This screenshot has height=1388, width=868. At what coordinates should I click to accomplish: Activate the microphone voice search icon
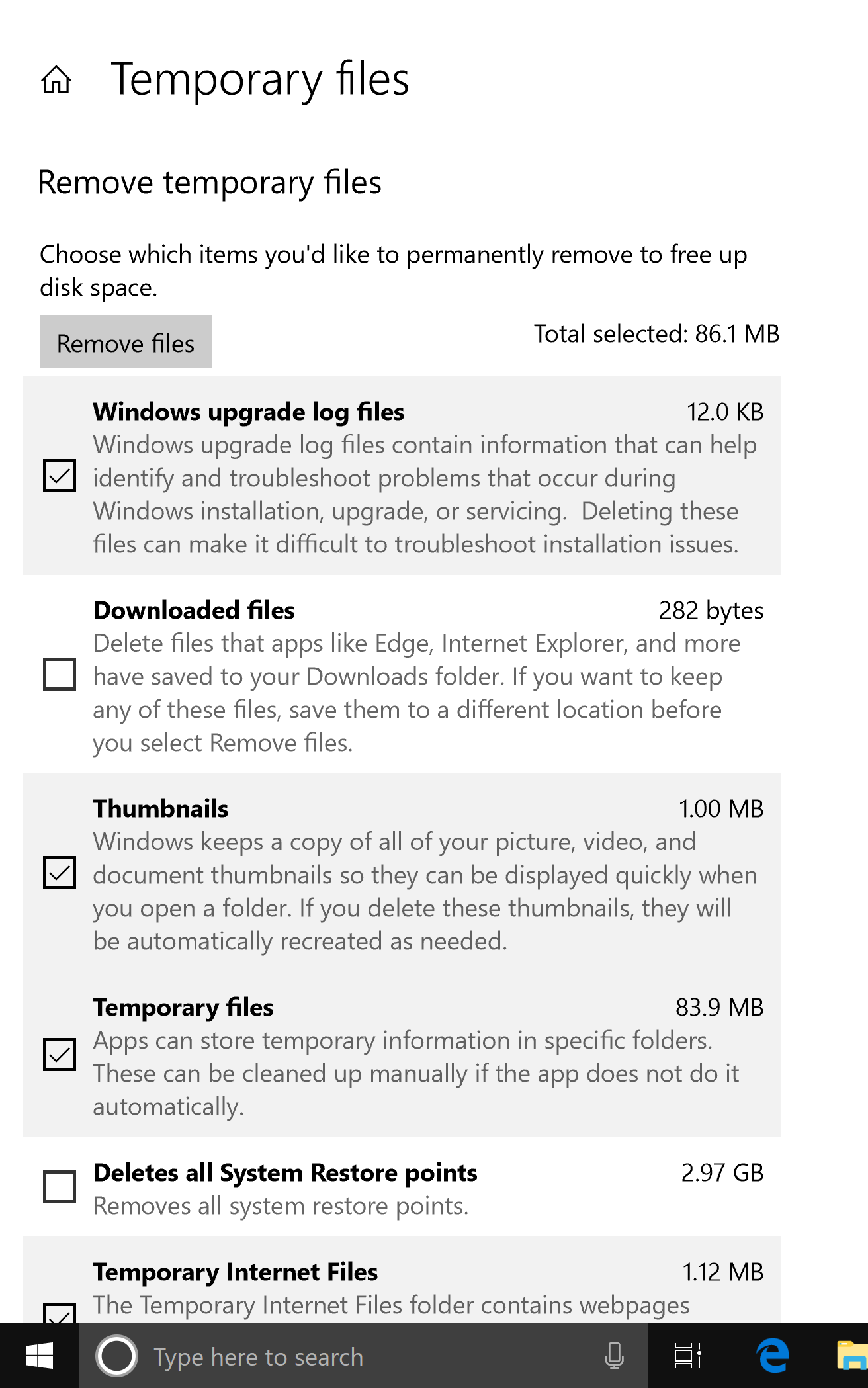(x=614, y=1356)
